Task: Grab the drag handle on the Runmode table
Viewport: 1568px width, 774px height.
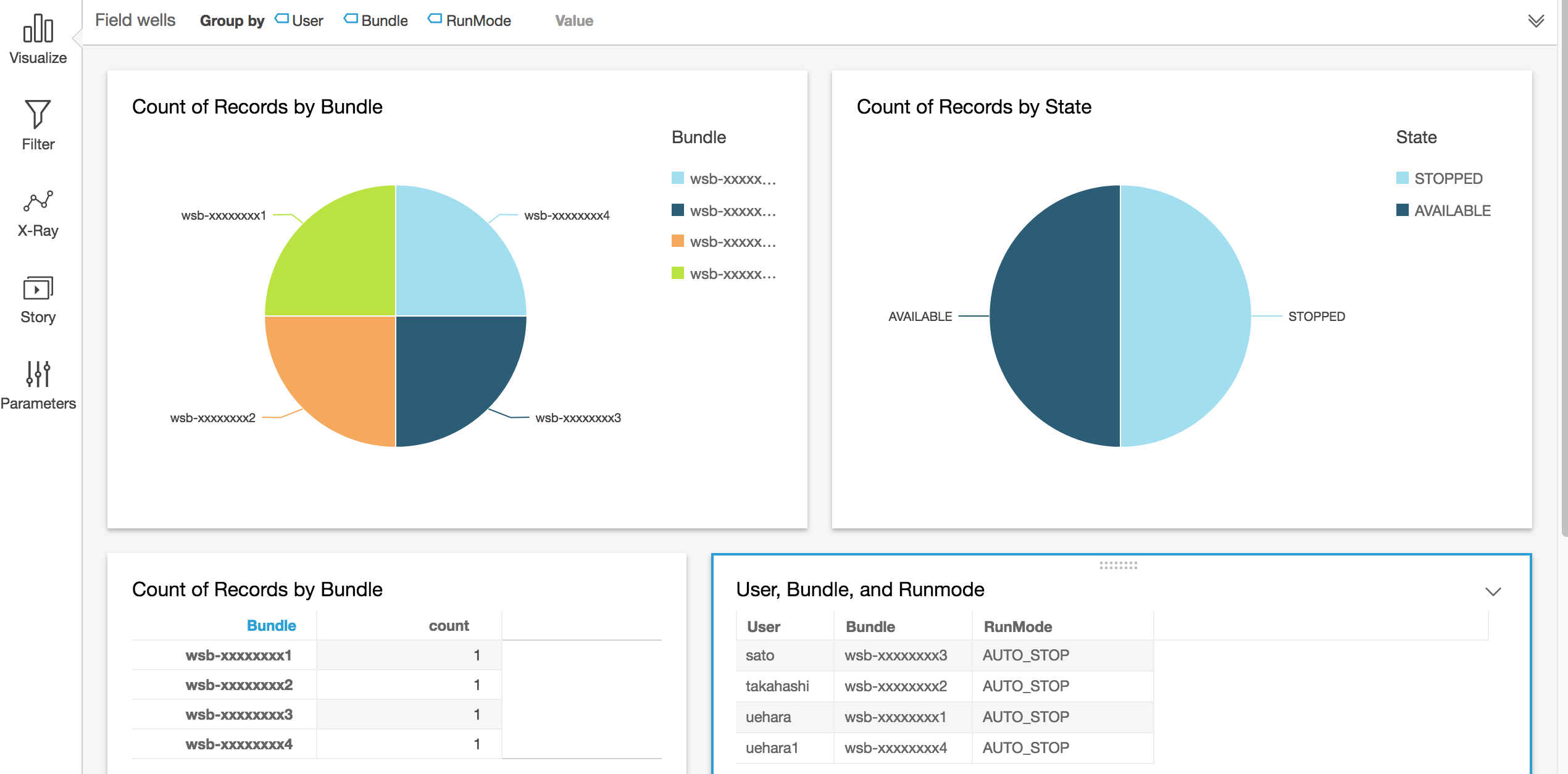Action: (1118, 565)
